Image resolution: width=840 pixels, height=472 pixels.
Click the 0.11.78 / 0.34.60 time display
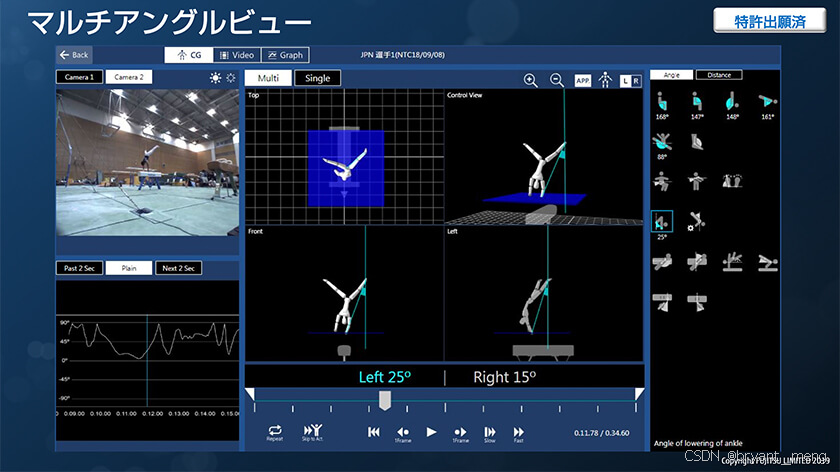click(x=602, y=433)
